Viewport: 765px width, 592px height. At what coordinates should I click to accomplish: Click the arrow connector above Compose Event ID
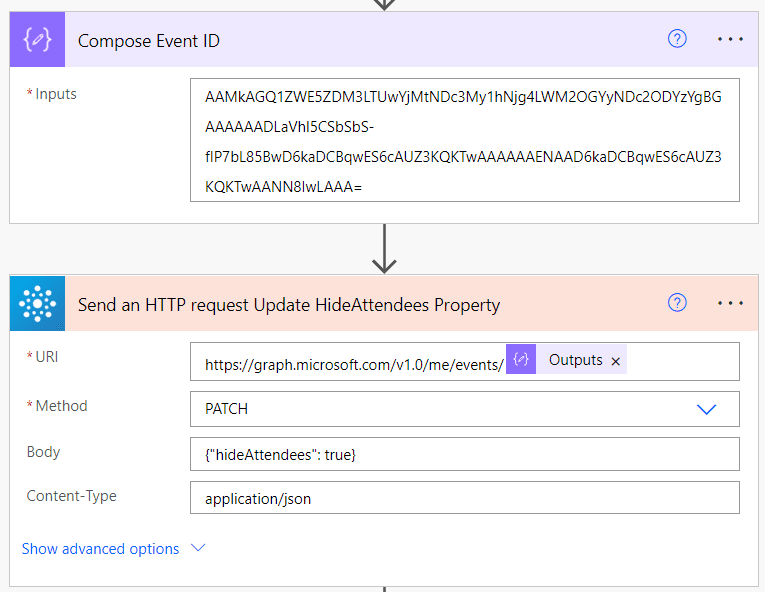click(384, 5)
